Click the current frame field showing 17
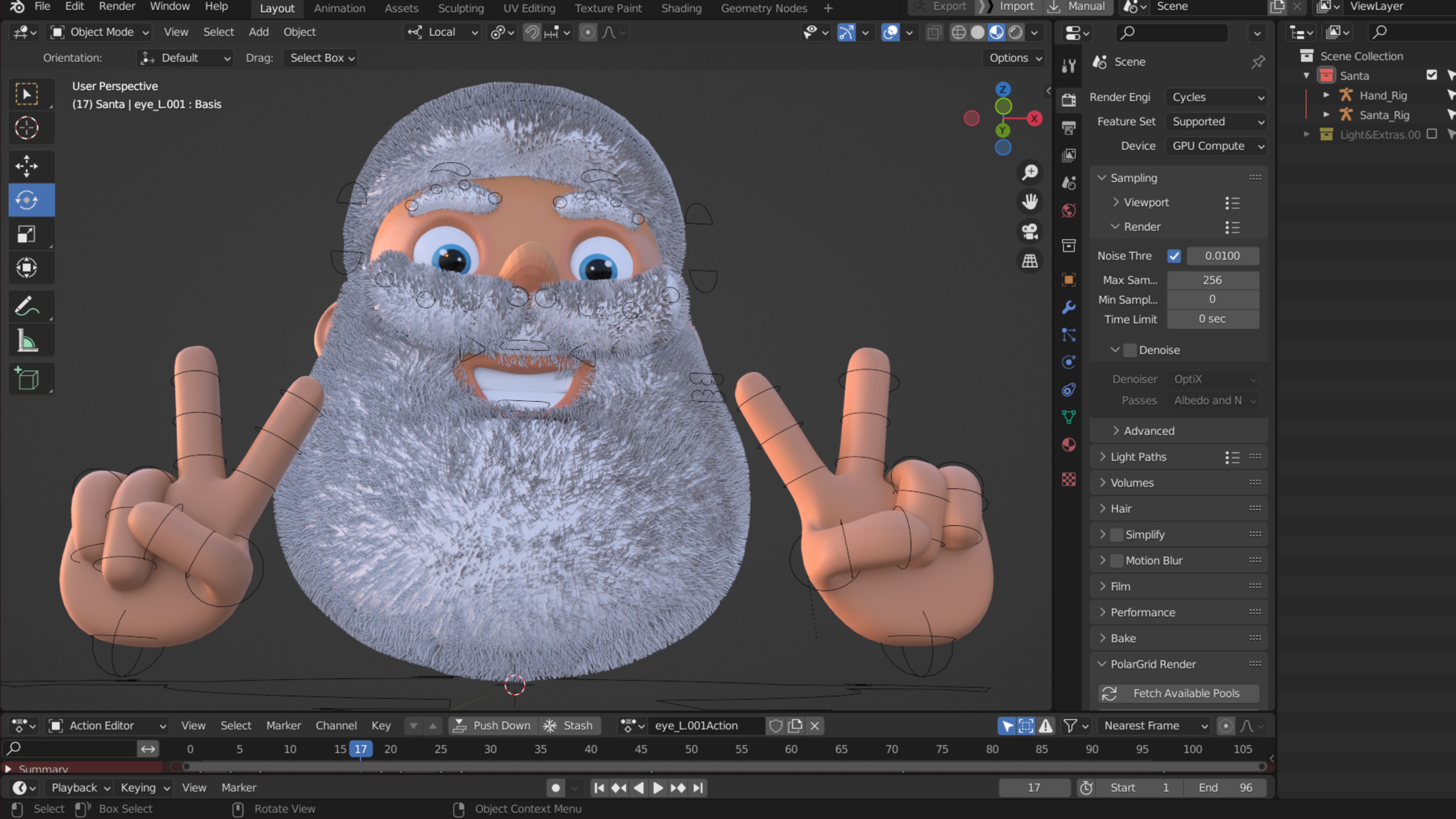This screenshot has height=819, width=1456. click(1034, 788)
